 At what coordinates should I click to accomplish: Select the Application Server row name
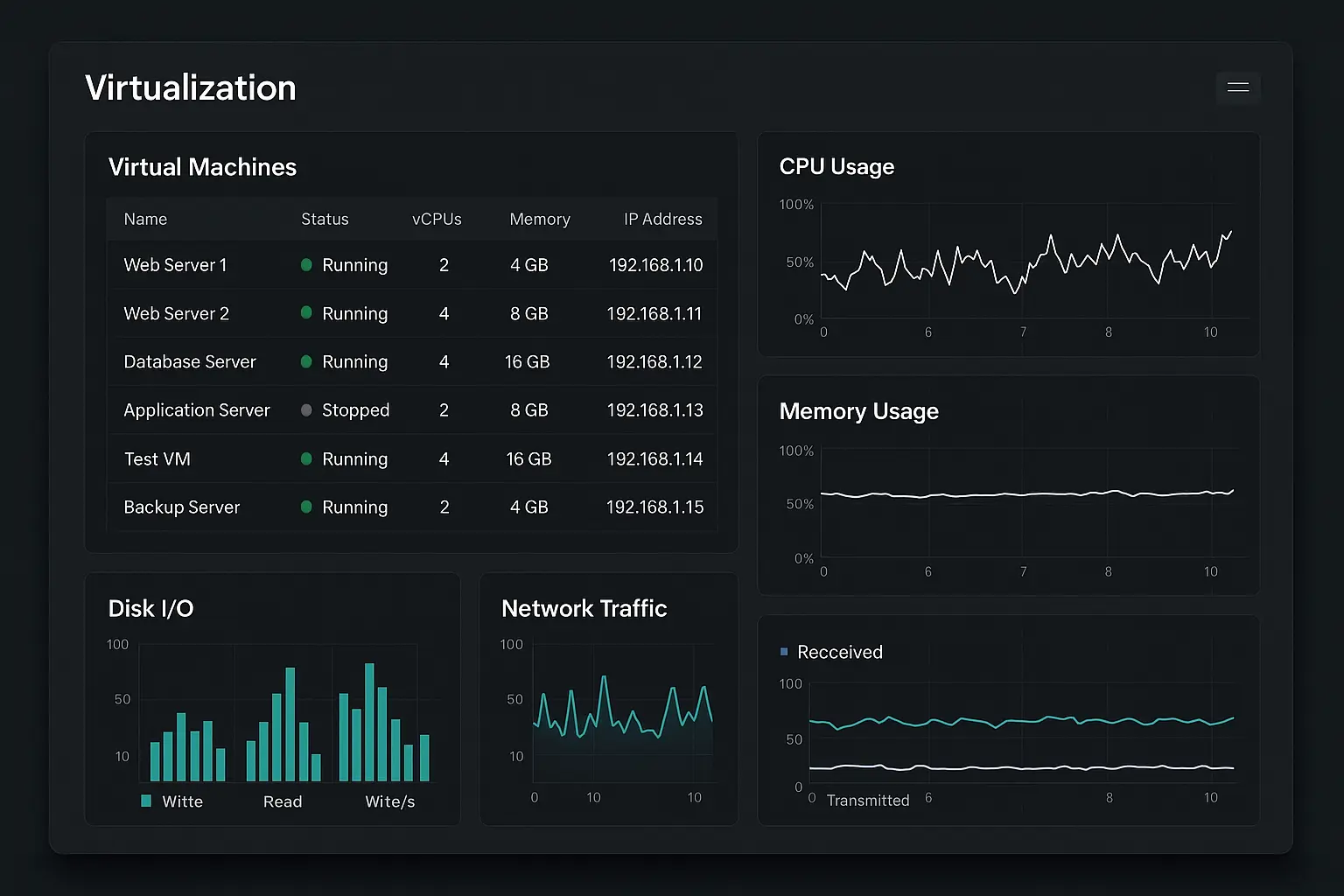click(x=197, y=410)
